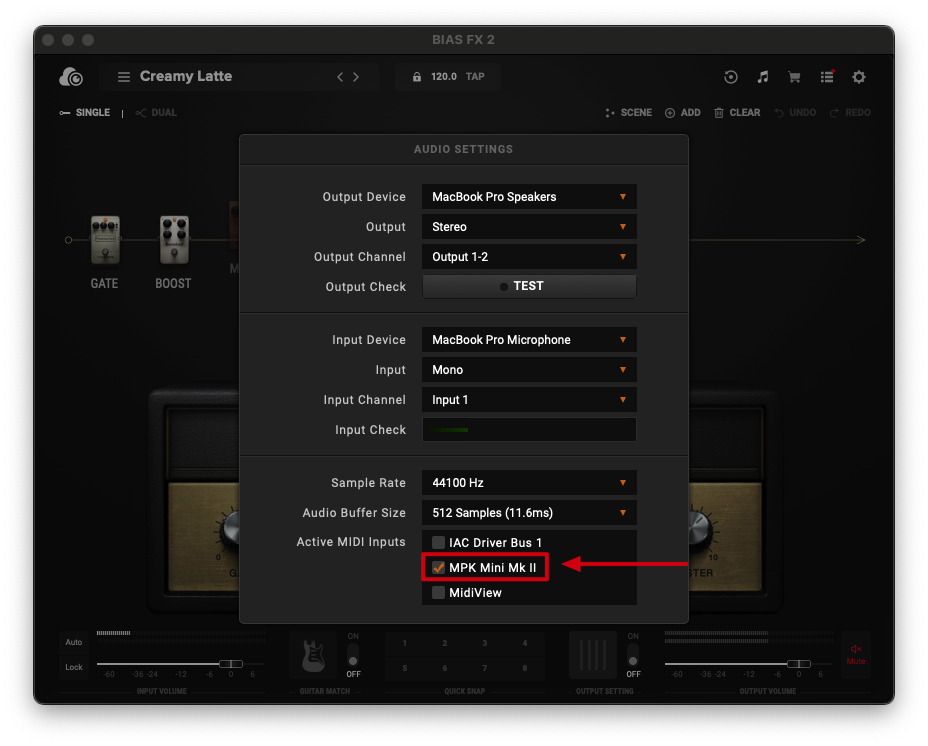The image size is (928, 746).
Task: Click the TAP tempo button
Action: 475,76
